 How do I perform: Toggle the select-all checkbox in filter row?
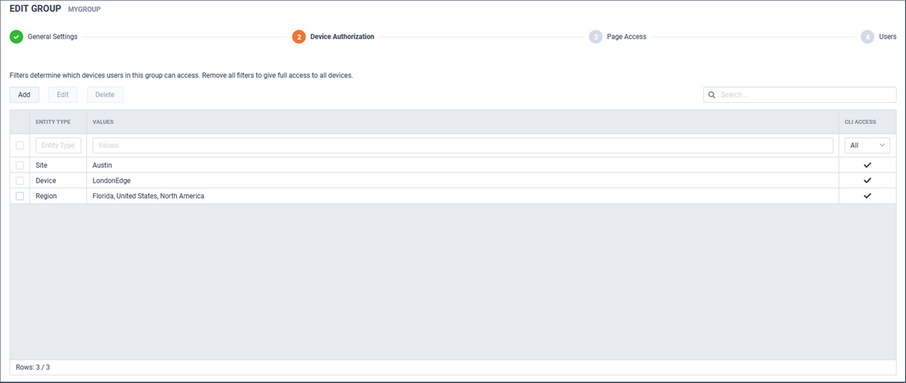[20, 146]
